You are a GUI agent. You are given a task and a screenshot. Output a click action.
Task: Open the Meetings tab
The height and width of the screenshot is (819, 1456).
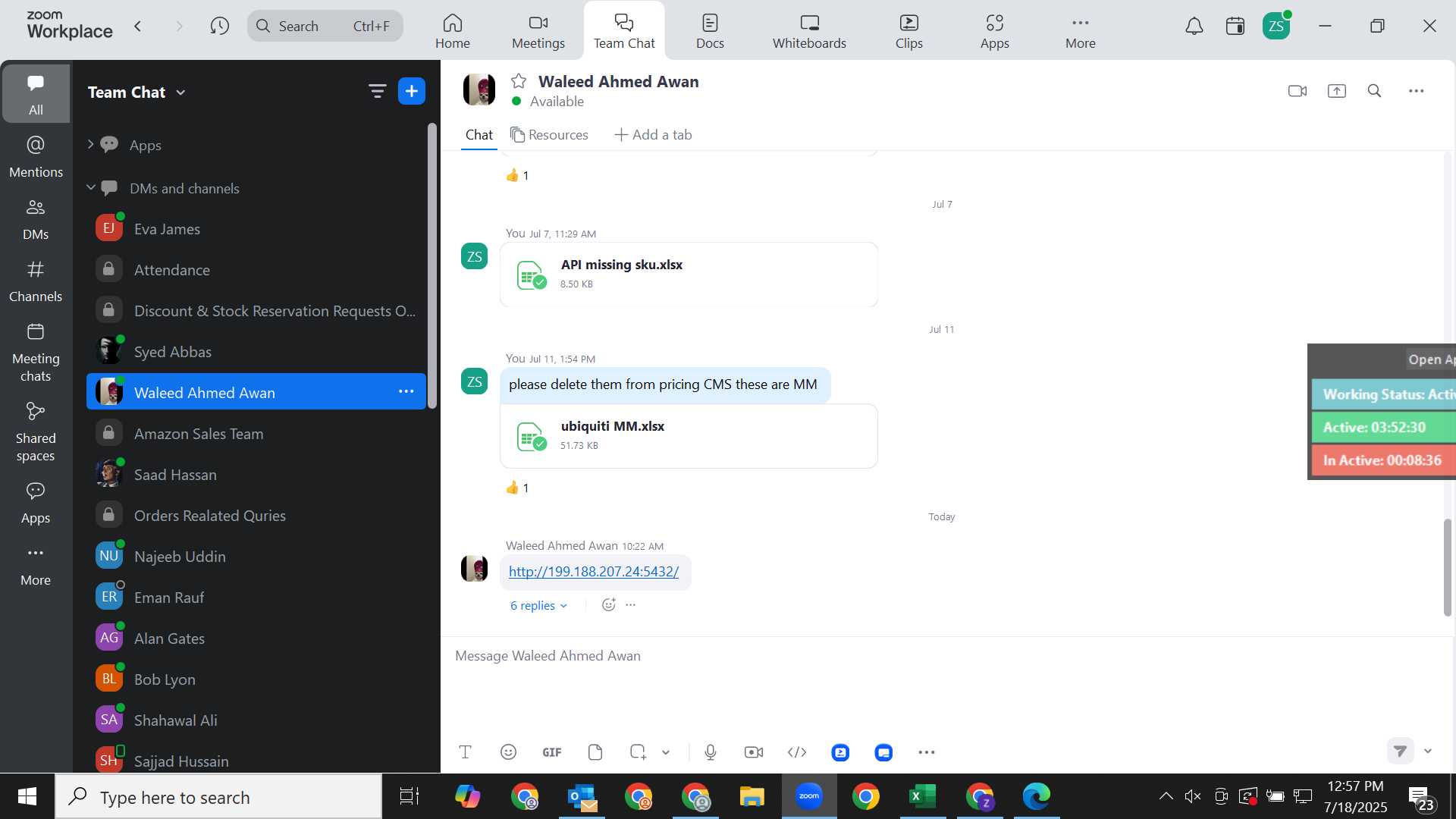(538, 30)
